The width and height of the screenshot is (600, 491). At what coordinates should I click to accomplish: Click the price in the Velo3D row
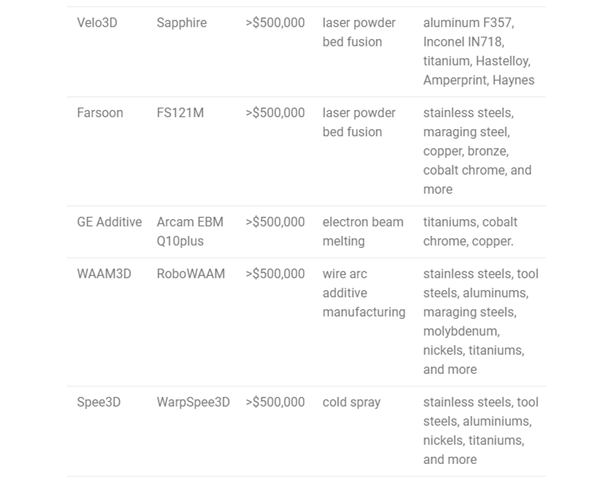pyautogui.click(x=275, y=23)
